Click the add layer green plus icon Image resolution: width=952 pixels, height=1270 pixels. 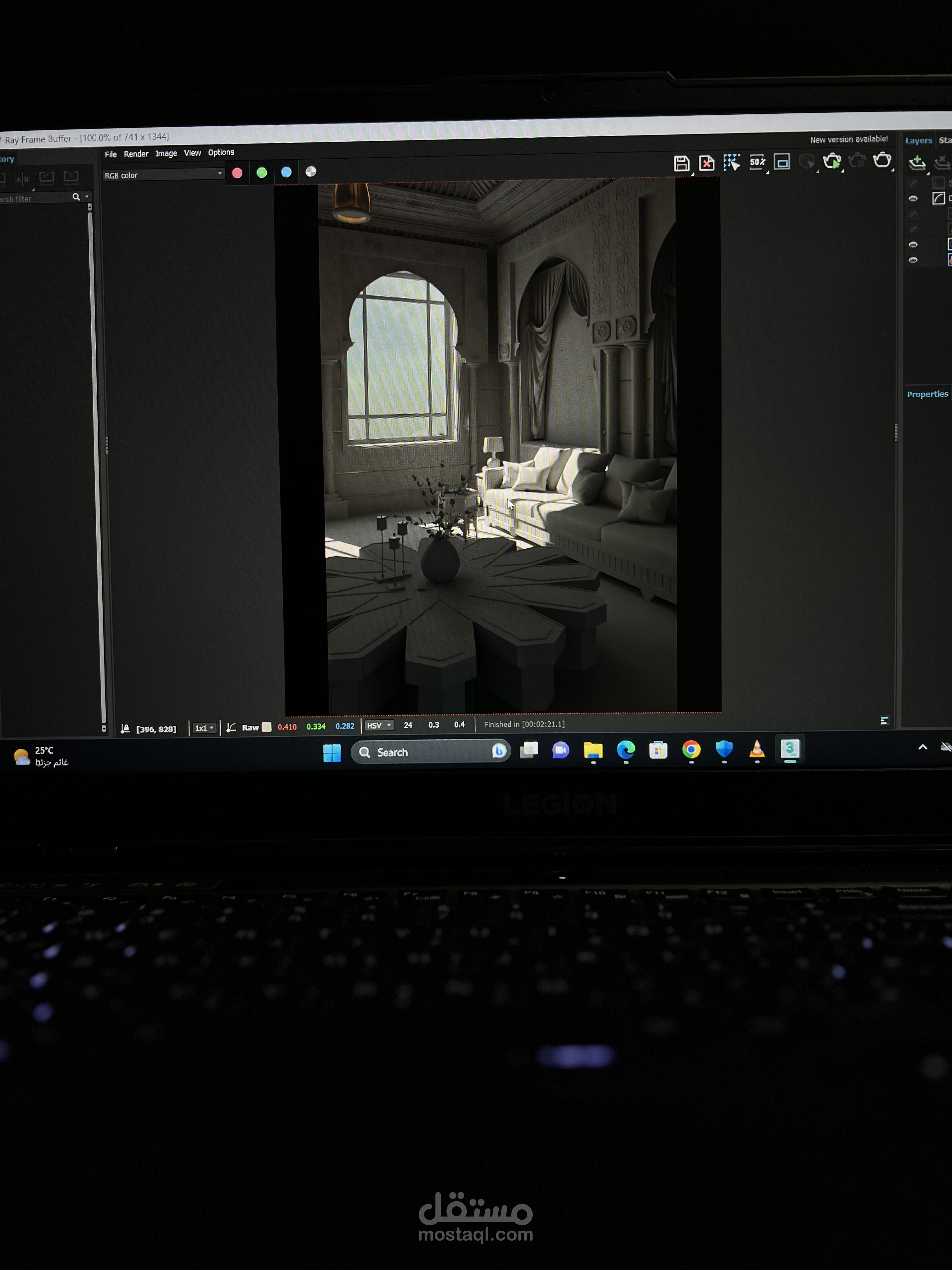coord(917,163)
